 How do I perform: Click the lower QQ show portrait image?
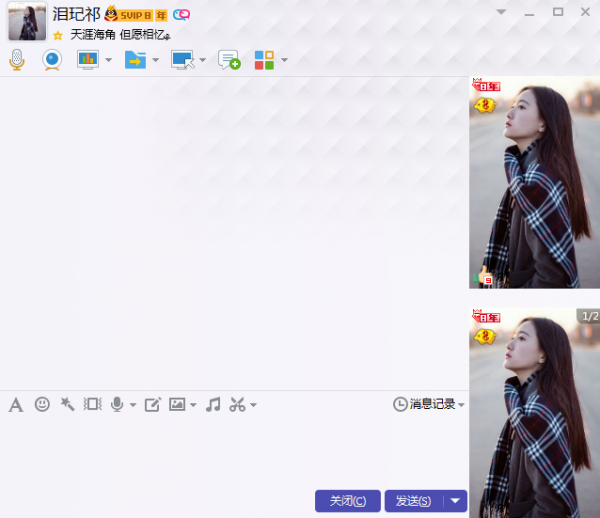pyautogui.click(x=535, y=413)
